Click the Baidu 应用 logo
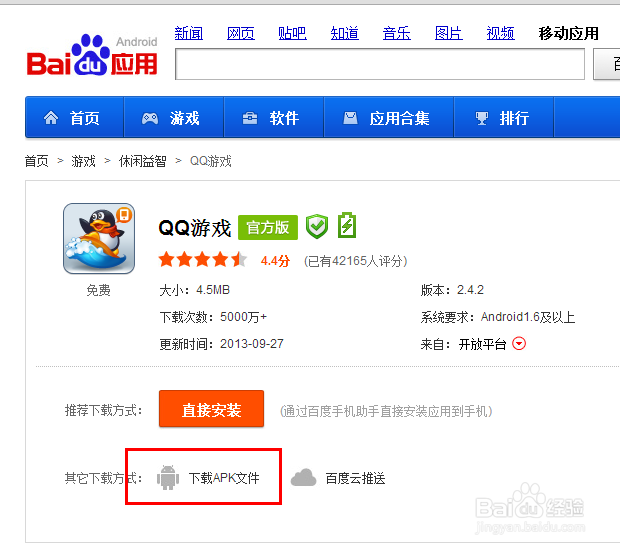Viewport: 620px width, 549px height. coord(92,55)
